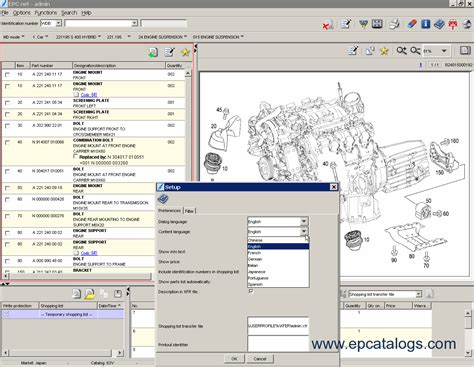Tick checkbox for COMBINATION BOLT row

(7, 143)
